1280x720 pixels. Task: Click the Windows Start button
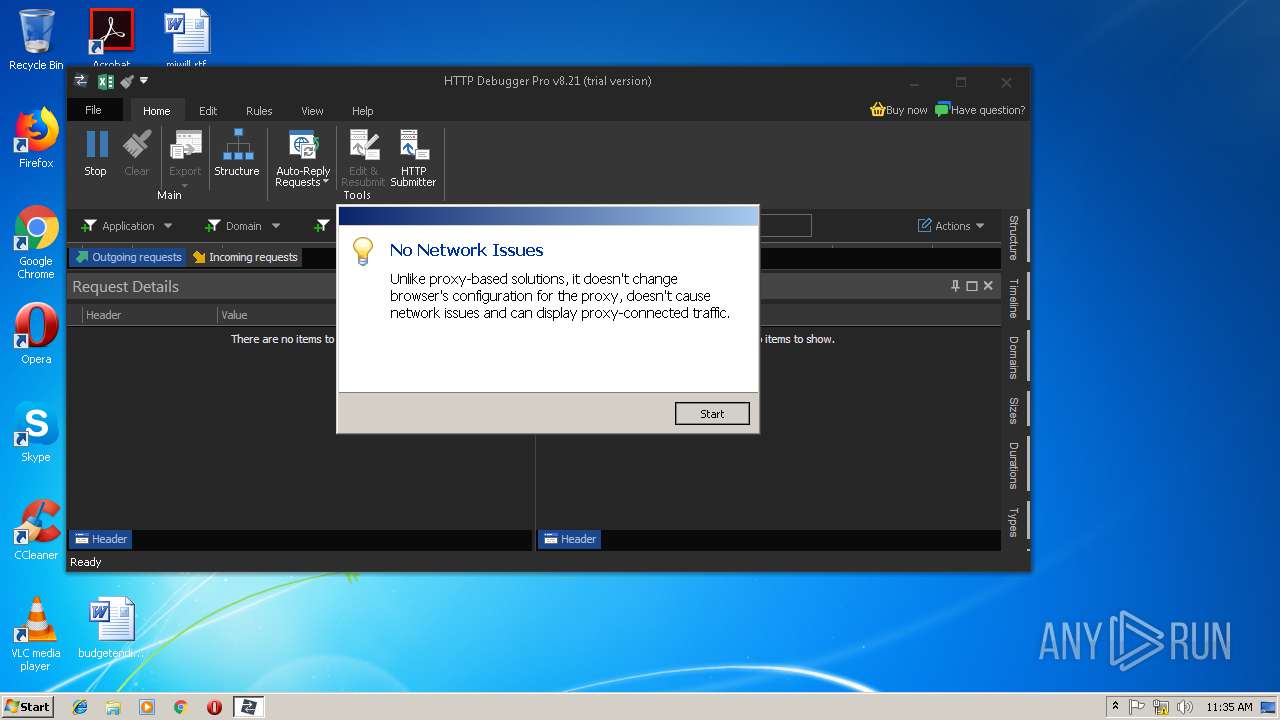pyautogui.click(x=28, y=706)
